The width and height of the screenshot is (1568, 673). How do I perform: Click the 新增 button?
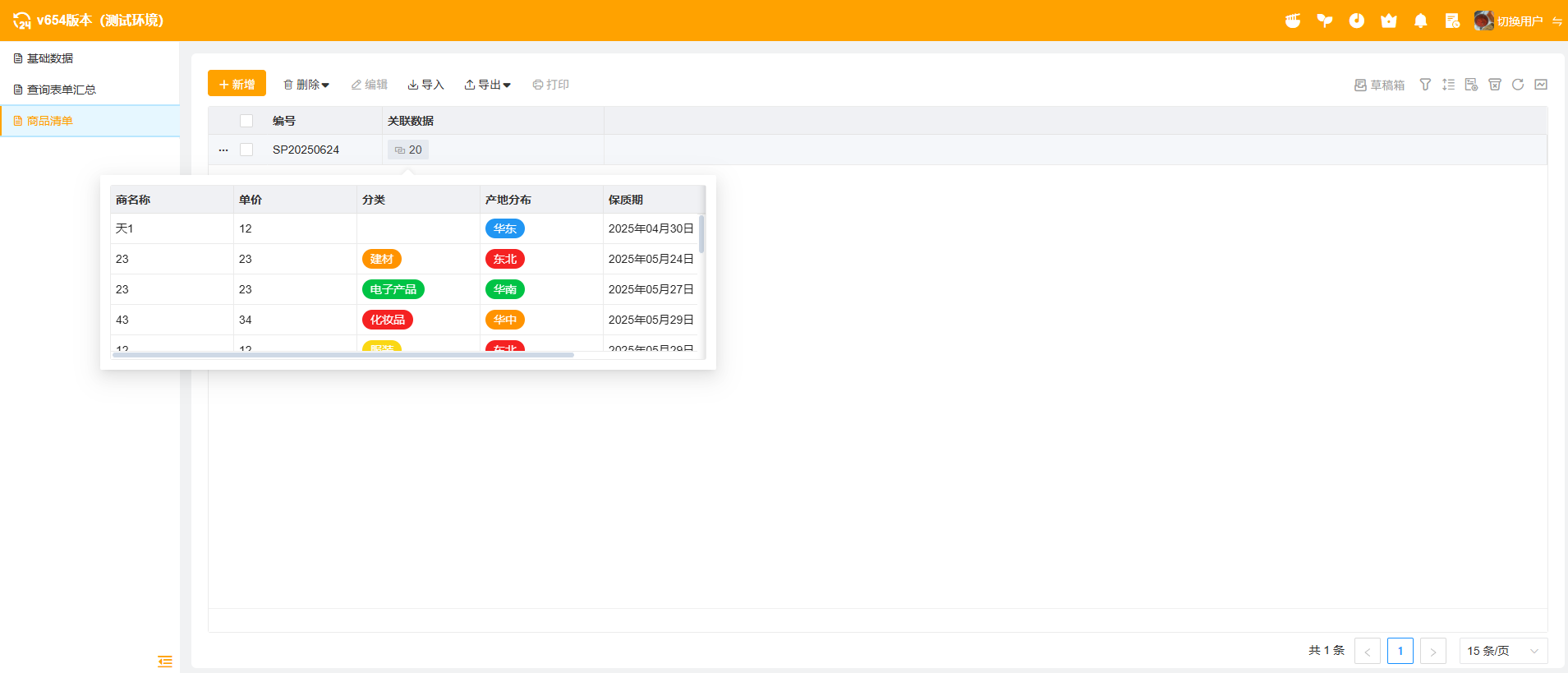click(237, 84)
